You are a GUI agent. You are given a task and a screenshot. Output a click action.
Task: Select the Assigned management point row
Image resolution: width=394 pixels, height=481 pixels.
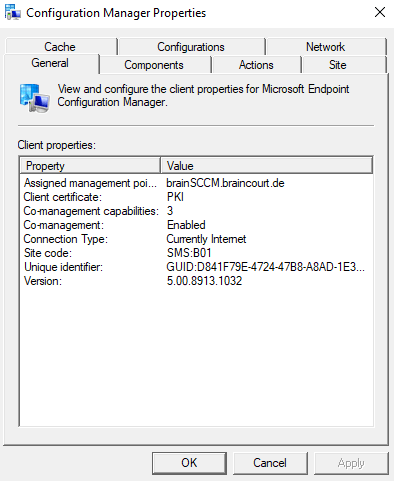pyautogui.click(x=196, y=183)
